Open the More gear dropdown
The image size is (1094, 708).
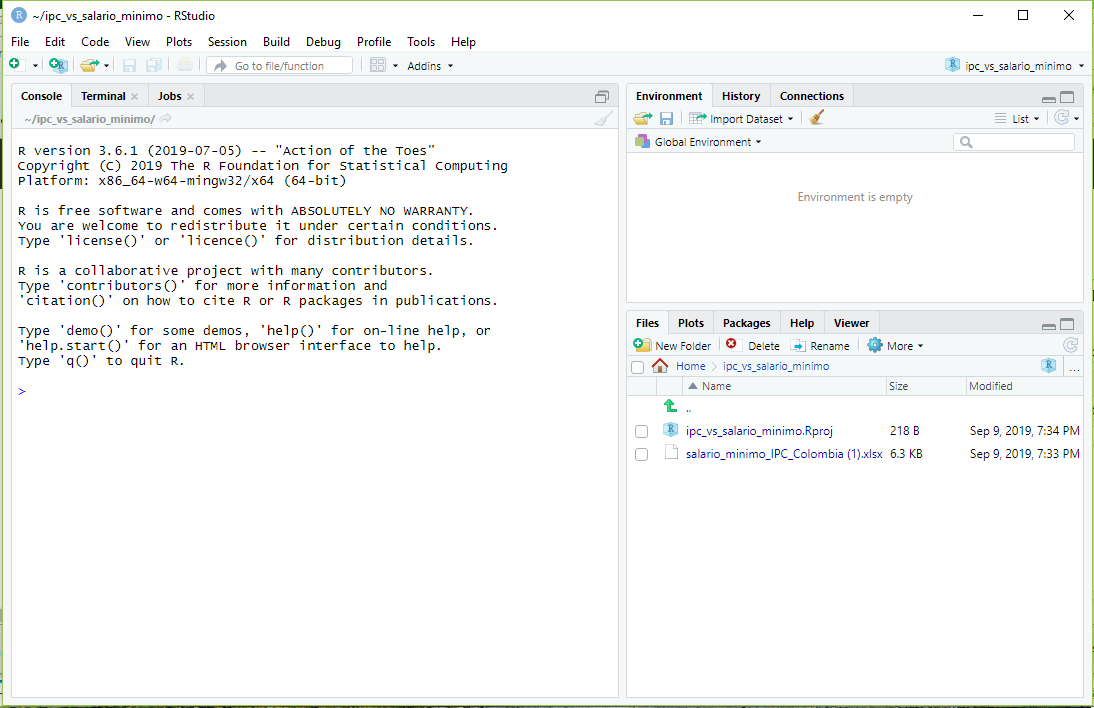click(895, 345)
